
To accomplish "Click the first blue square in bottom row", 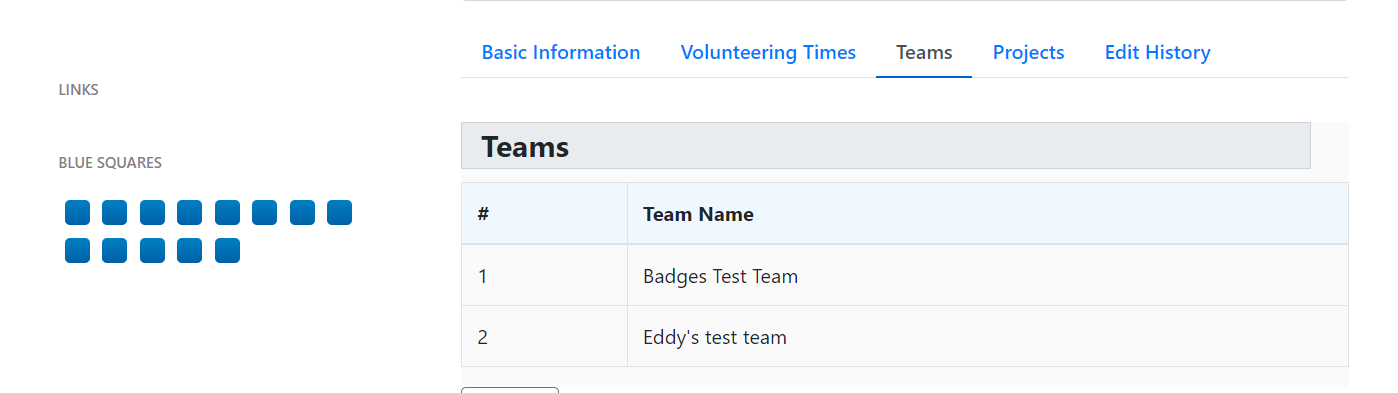I will [77, 251].
